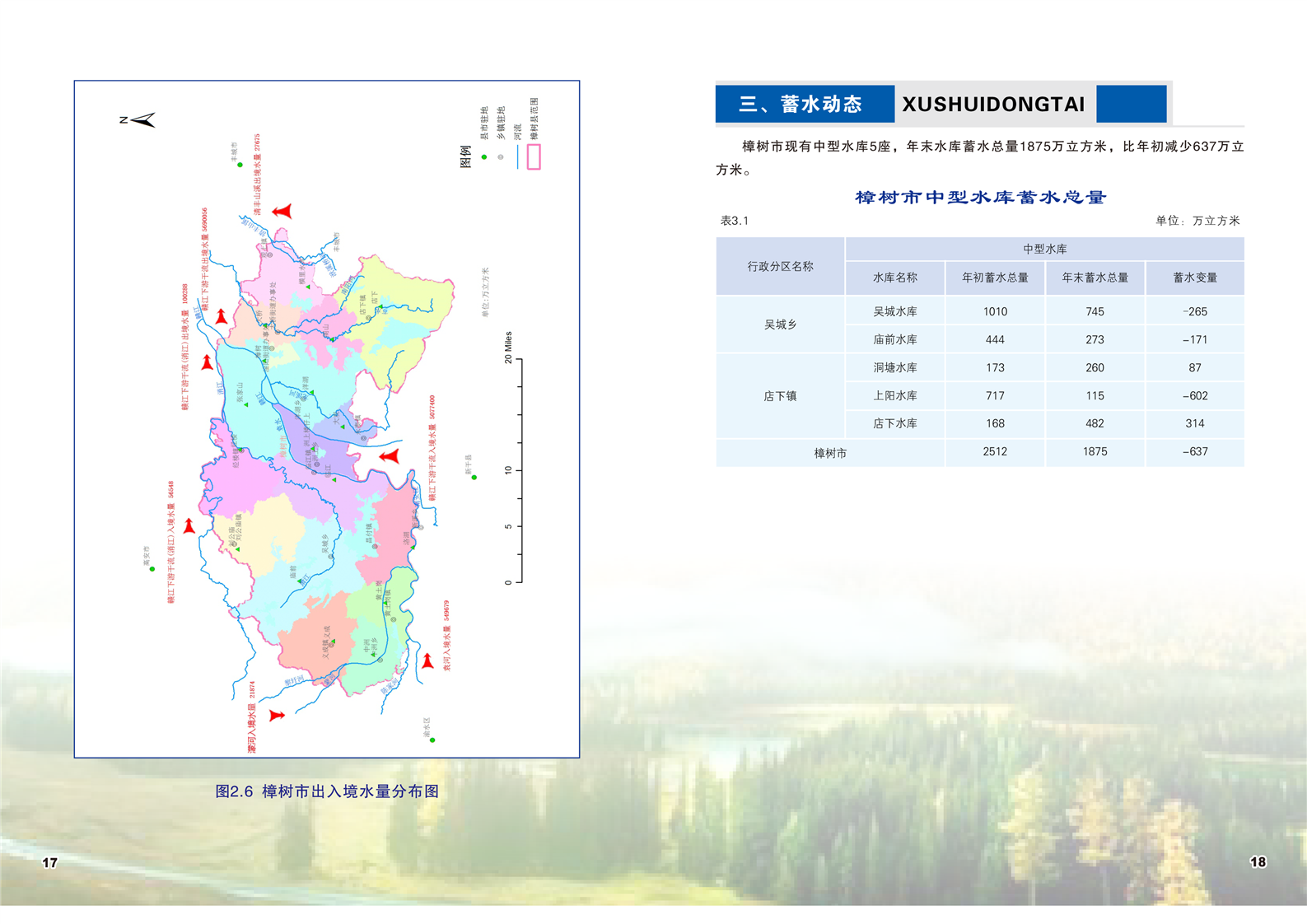Click the green dot marking 丰城市
This screenshot has width=1307, height=924.
coord(240,165)
